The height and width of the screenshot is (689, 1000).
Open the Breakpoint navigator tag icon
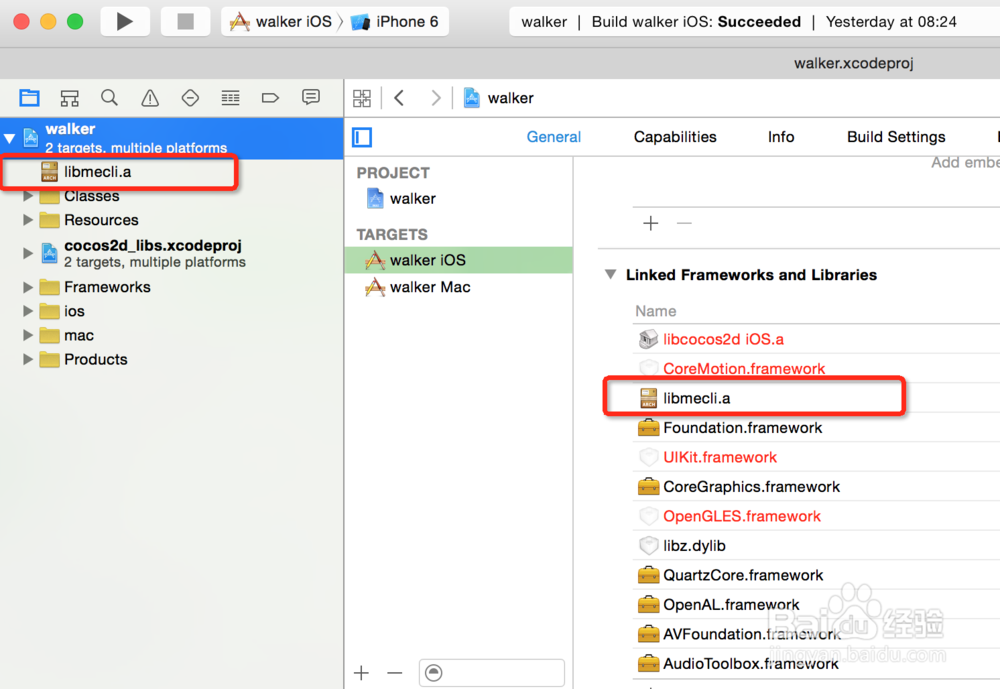pyautogui.click(x=270, y=98)
